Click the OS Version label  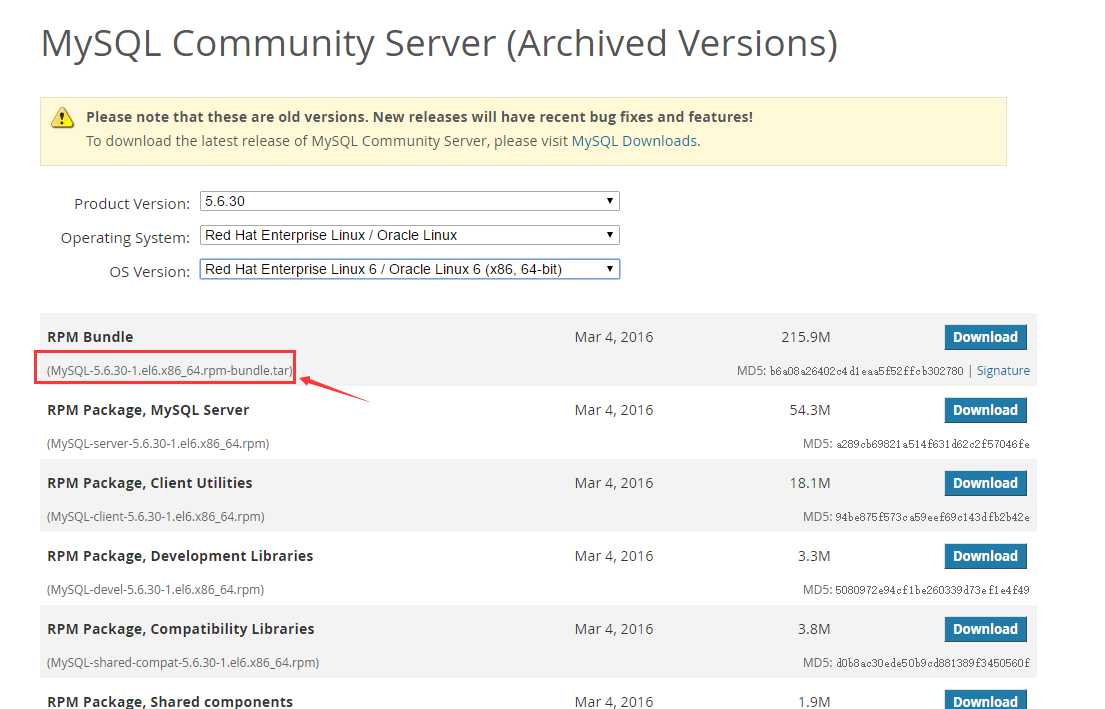(149, 272)
